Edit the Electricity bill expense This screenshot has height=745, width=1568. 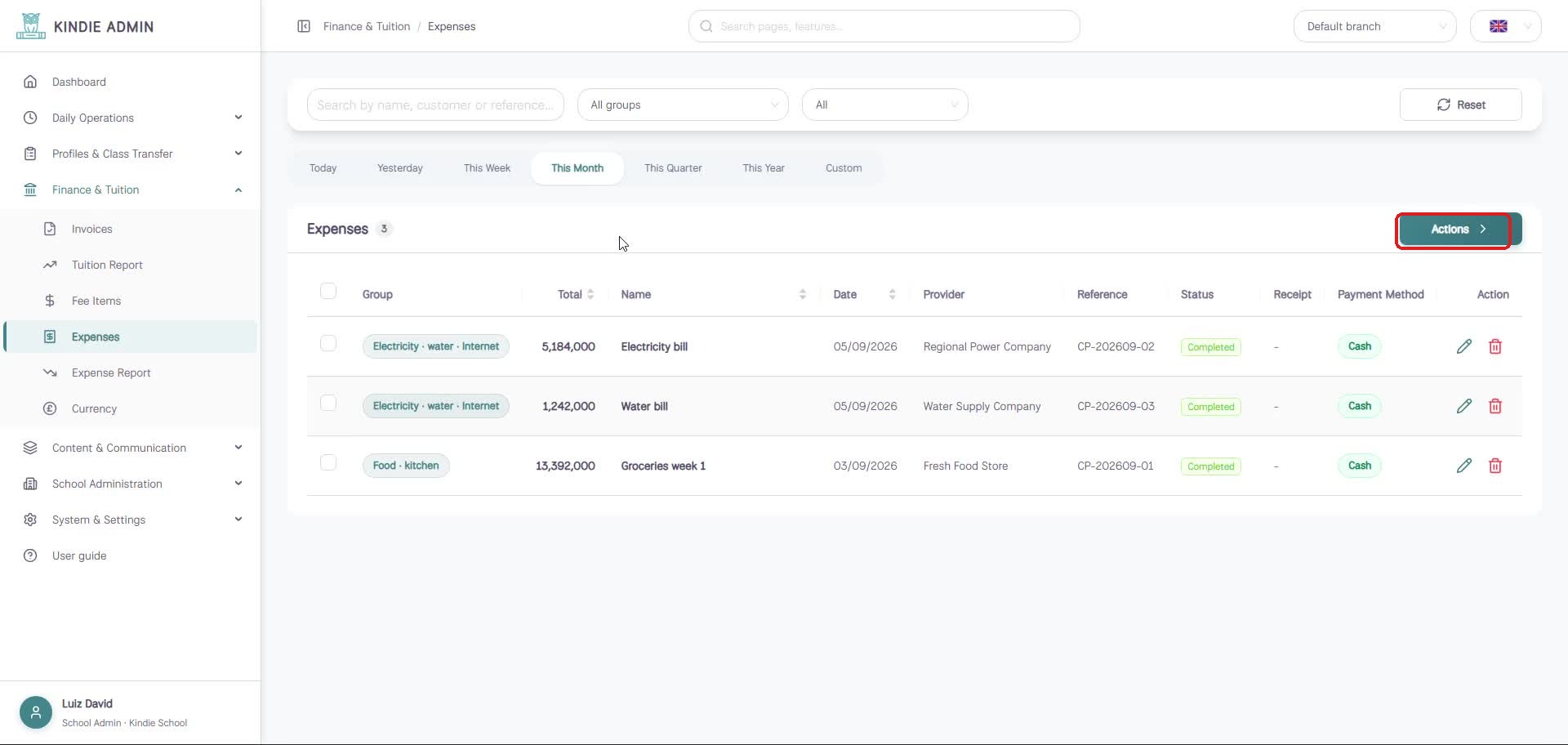pos(1463,346)
